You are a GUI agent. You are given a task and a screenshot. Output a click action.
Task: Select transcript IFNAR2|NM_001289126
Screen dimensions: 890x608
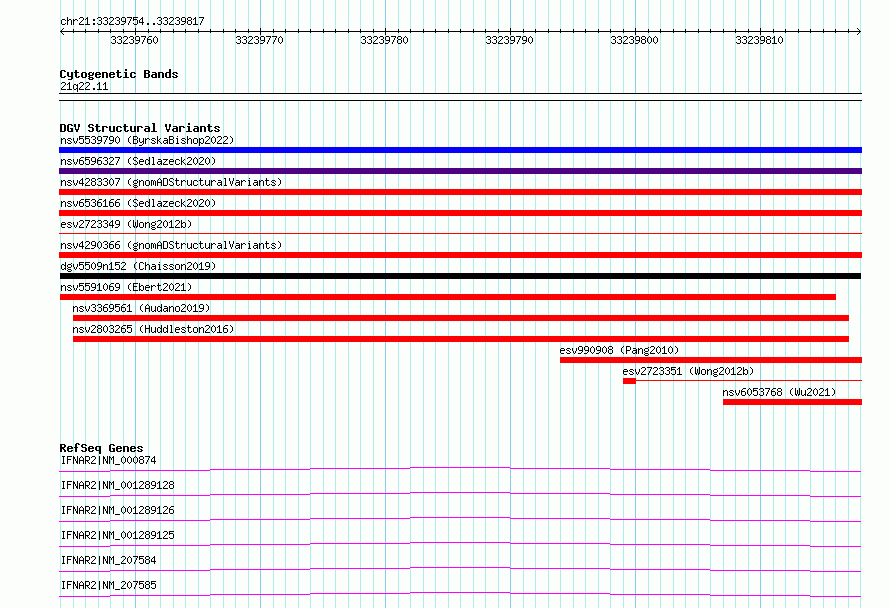pyautogui.click(x=117, y=510)
